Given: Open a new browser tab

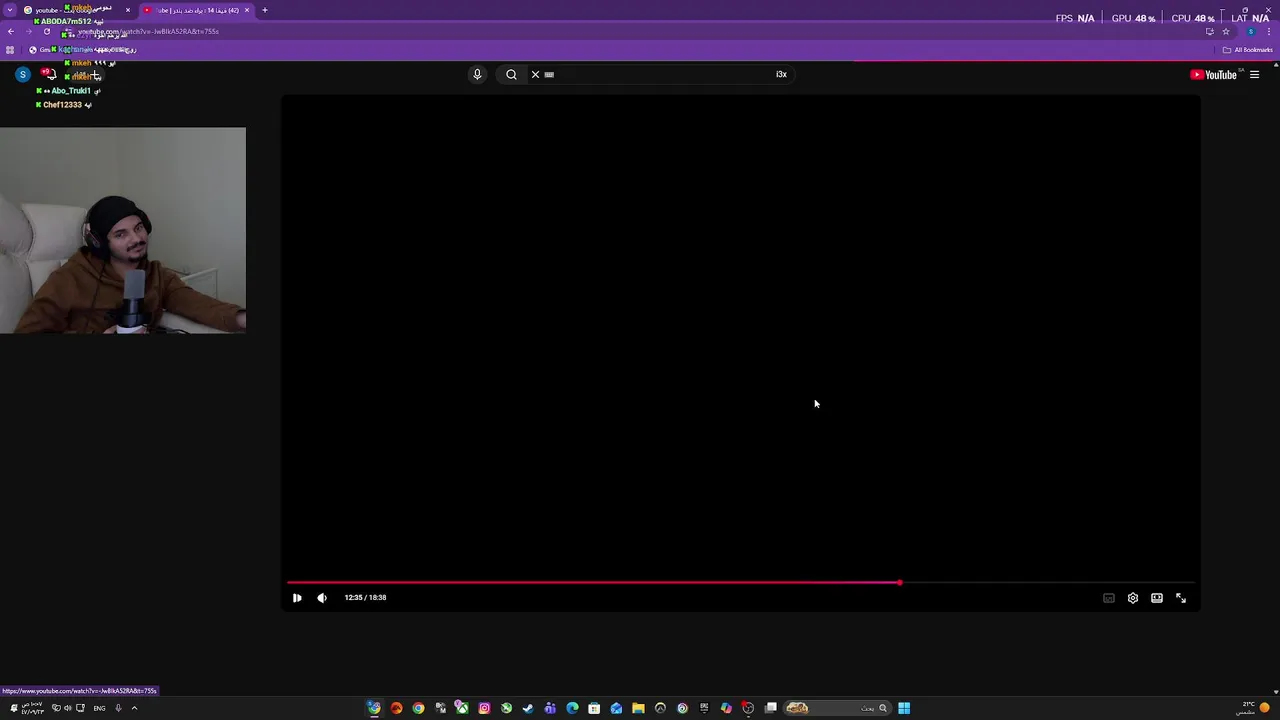Looking at the screenshot, I should click(265, 10).
